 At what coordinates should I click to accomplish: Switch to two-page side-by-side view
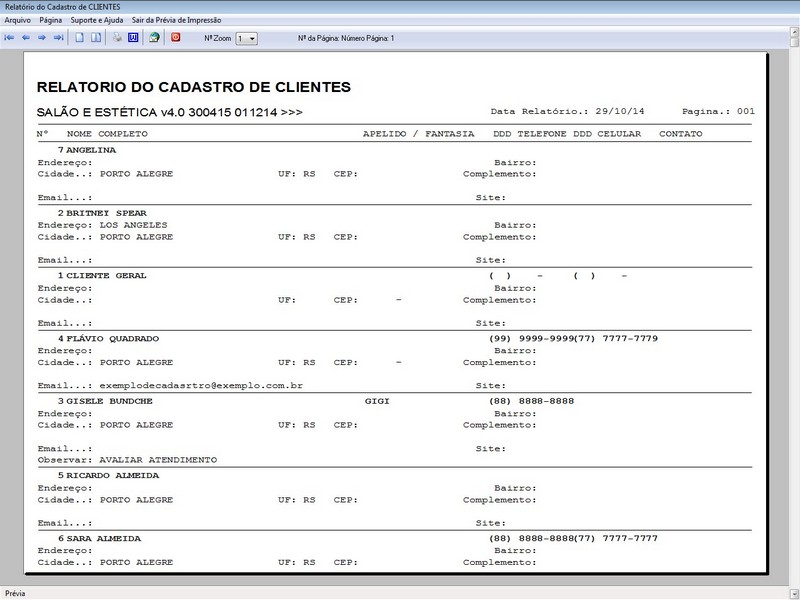point(96,38)
